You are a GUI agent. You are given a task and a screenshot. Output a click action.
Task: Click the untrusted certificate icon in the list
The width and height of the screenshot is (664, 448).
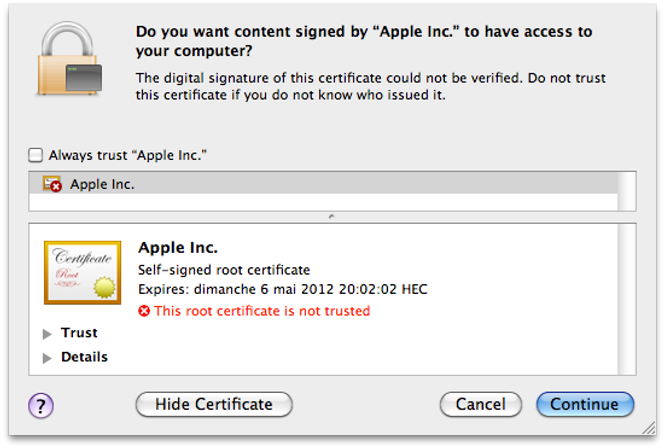point(52,184)
